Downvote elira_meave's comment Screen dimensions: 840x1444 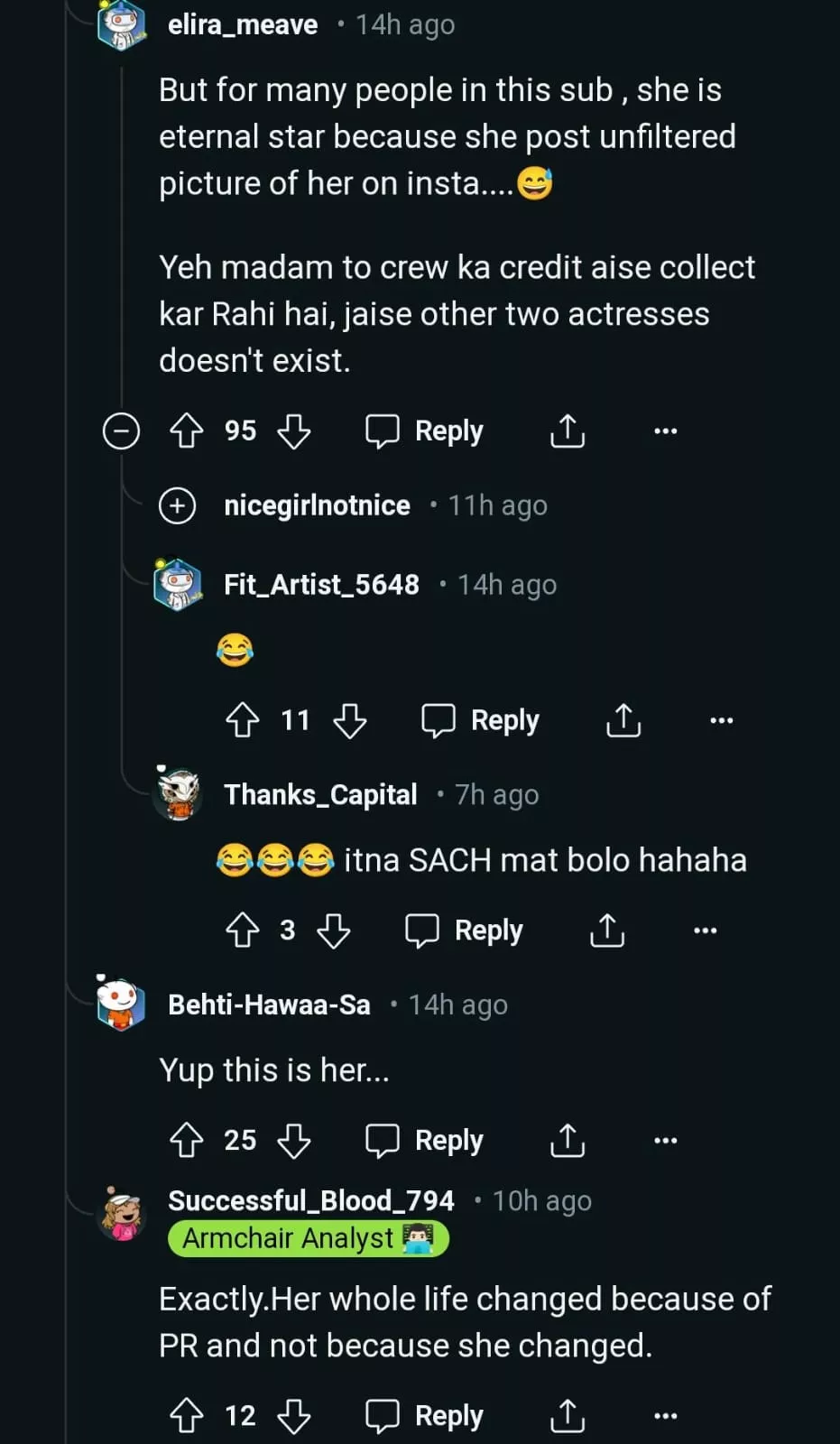[294, 431]
